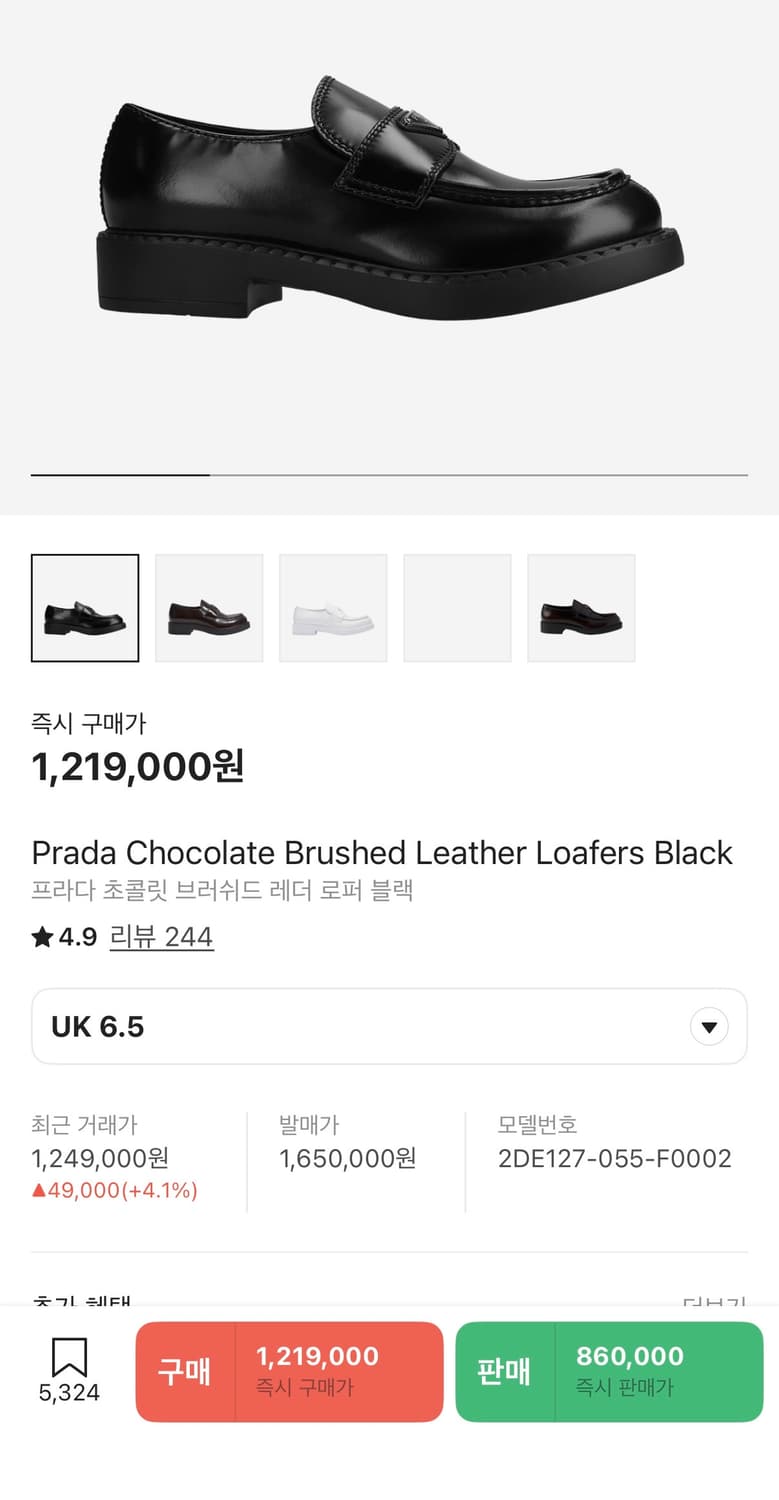Image resolution: width=779 pixels, height=1500 pixels.
Task: Tap the main black loafer product image
Action: 390,200
